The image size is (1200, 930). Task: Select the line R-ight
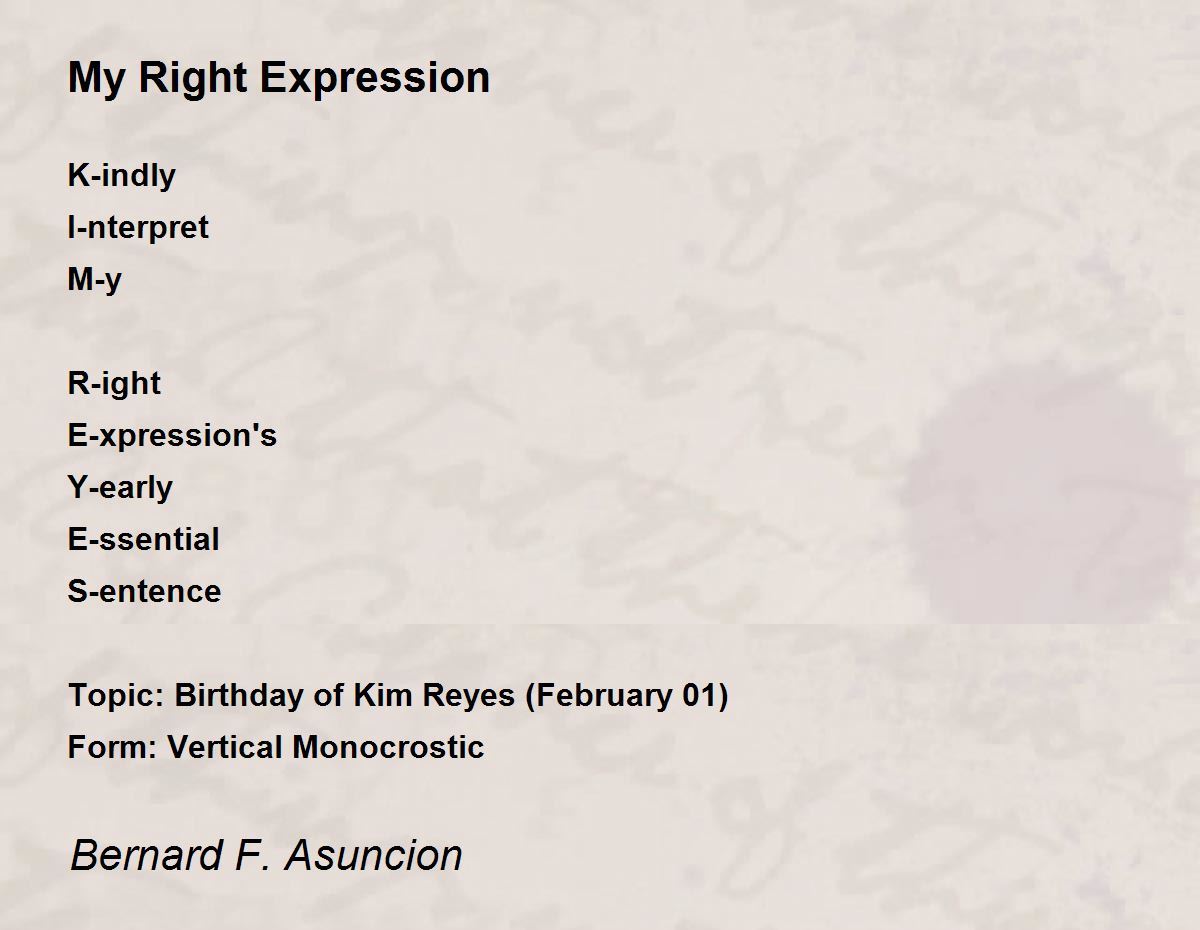tap(114, 383)
